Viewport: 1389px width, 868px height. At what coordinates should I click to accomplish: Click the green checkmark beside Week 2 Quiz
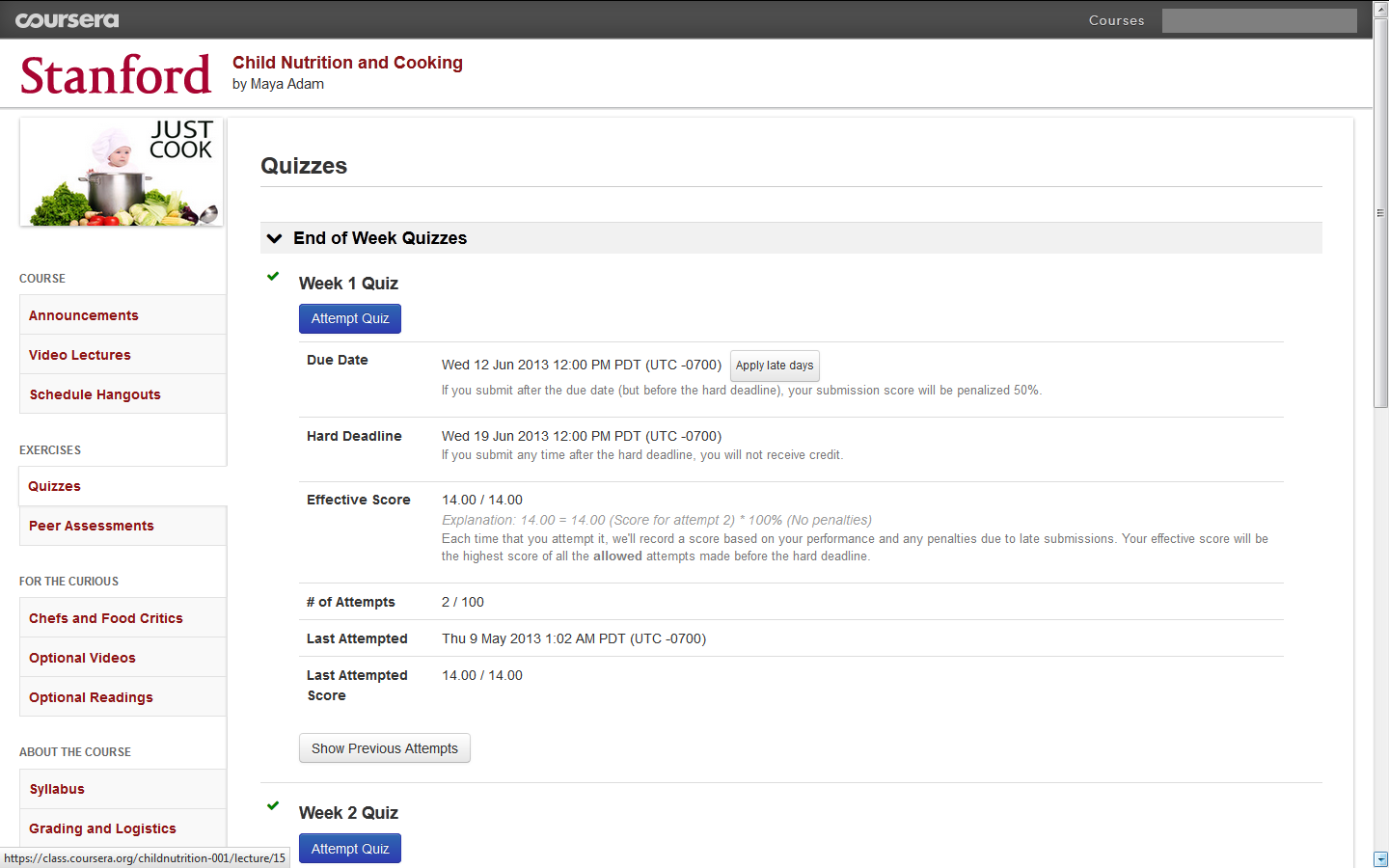click(273, 805)
